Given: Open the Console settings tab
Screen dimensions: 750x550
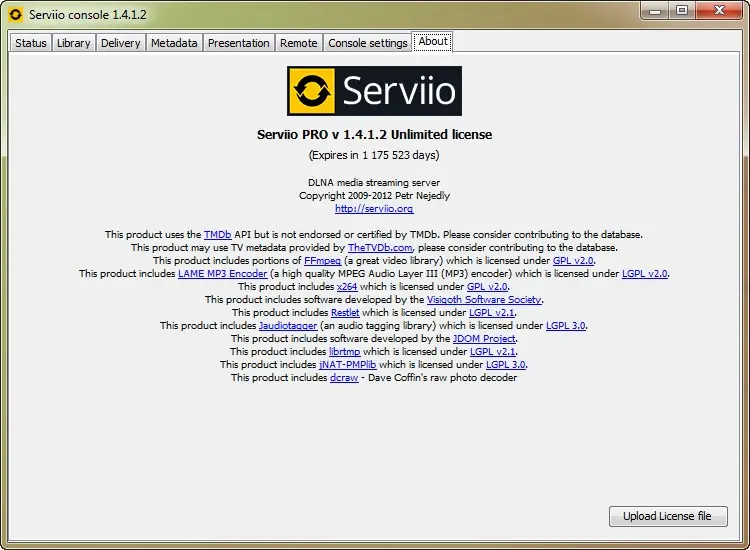Looking at the screenshot, I should click(367, 43).
